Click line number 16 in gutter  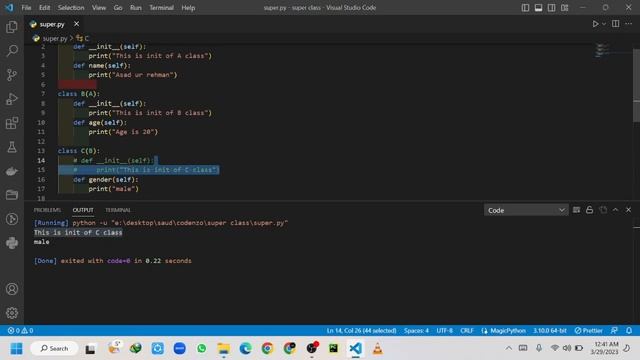(x=41, y=180)
